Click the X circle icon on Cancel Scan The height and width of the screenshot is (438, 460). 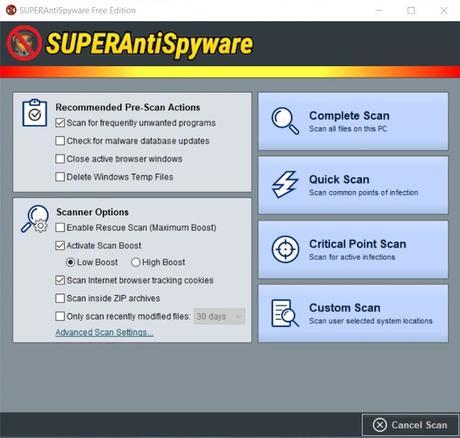[380, 425]
